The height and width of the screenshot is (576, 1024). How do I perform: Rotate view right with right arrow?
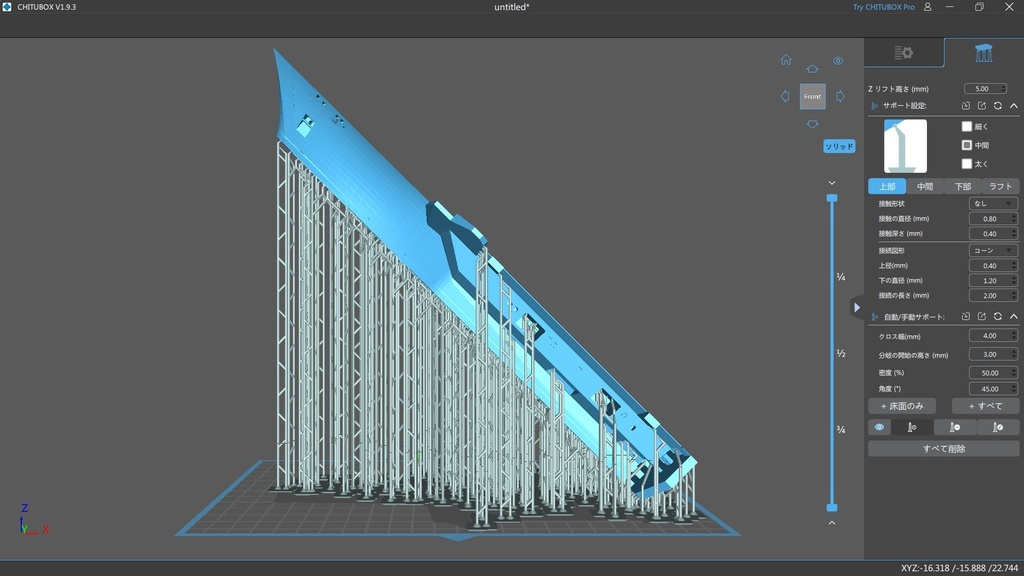point(840,96)
